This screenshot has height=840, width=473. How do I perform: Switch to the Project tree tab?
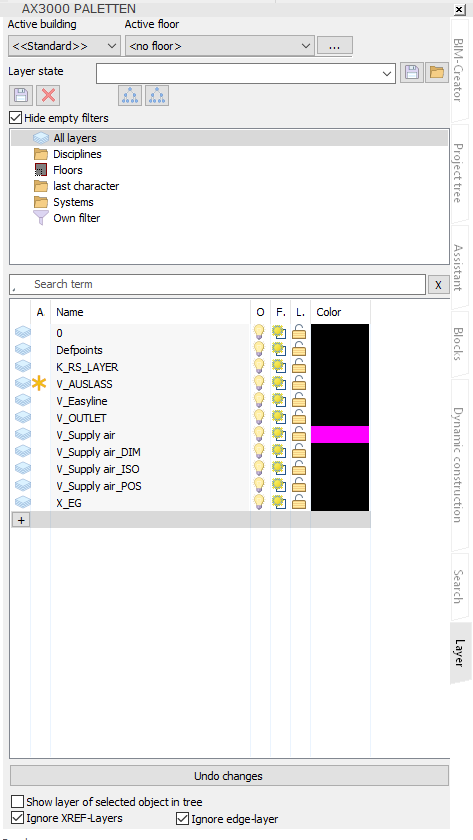click(459, 172)
